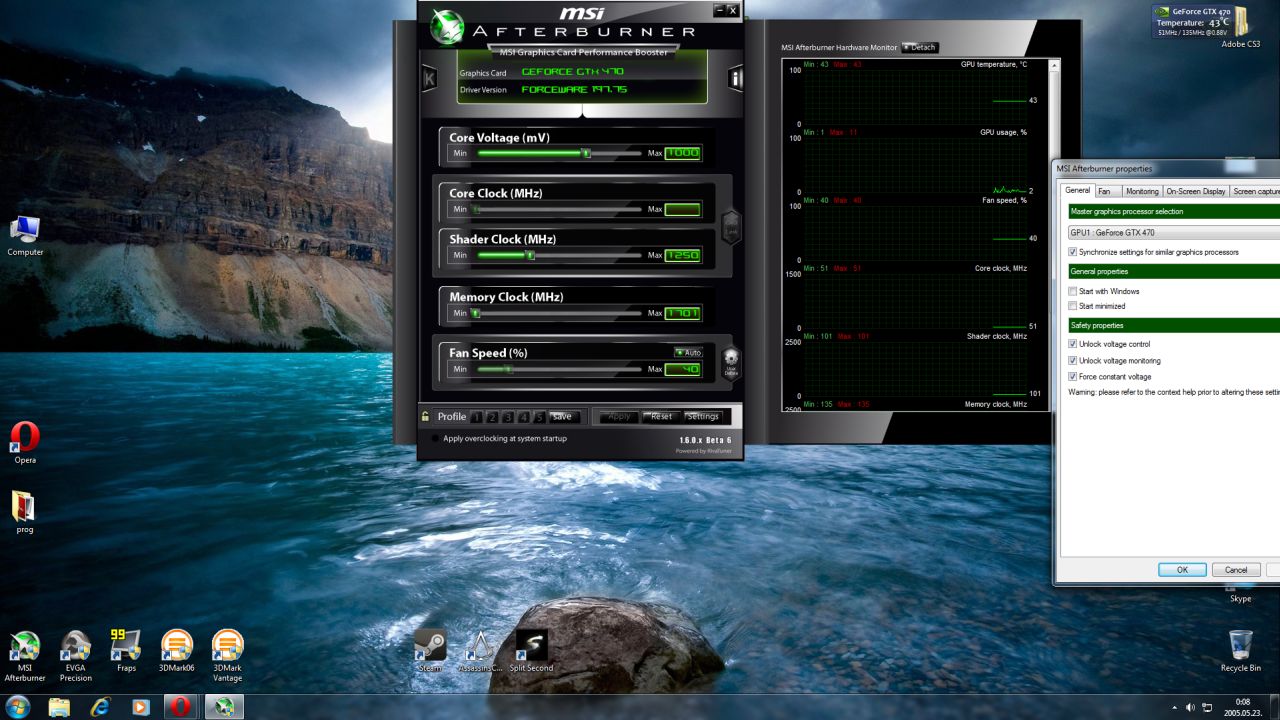This screenshot has width=1280, height=720.
Task: Toggle the profile lock padlock icon
Action: (x=426, y=417)
